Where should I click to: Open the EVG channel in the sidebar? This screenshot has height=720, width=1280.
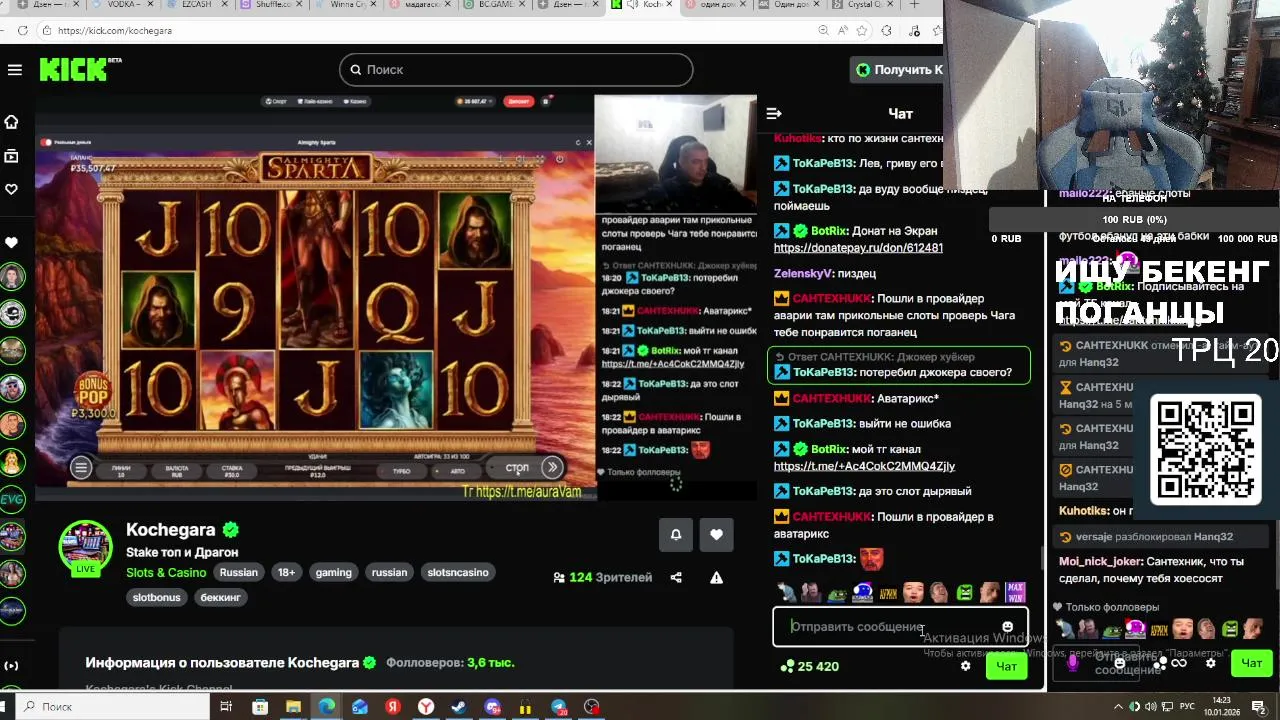tap(12, 499)
